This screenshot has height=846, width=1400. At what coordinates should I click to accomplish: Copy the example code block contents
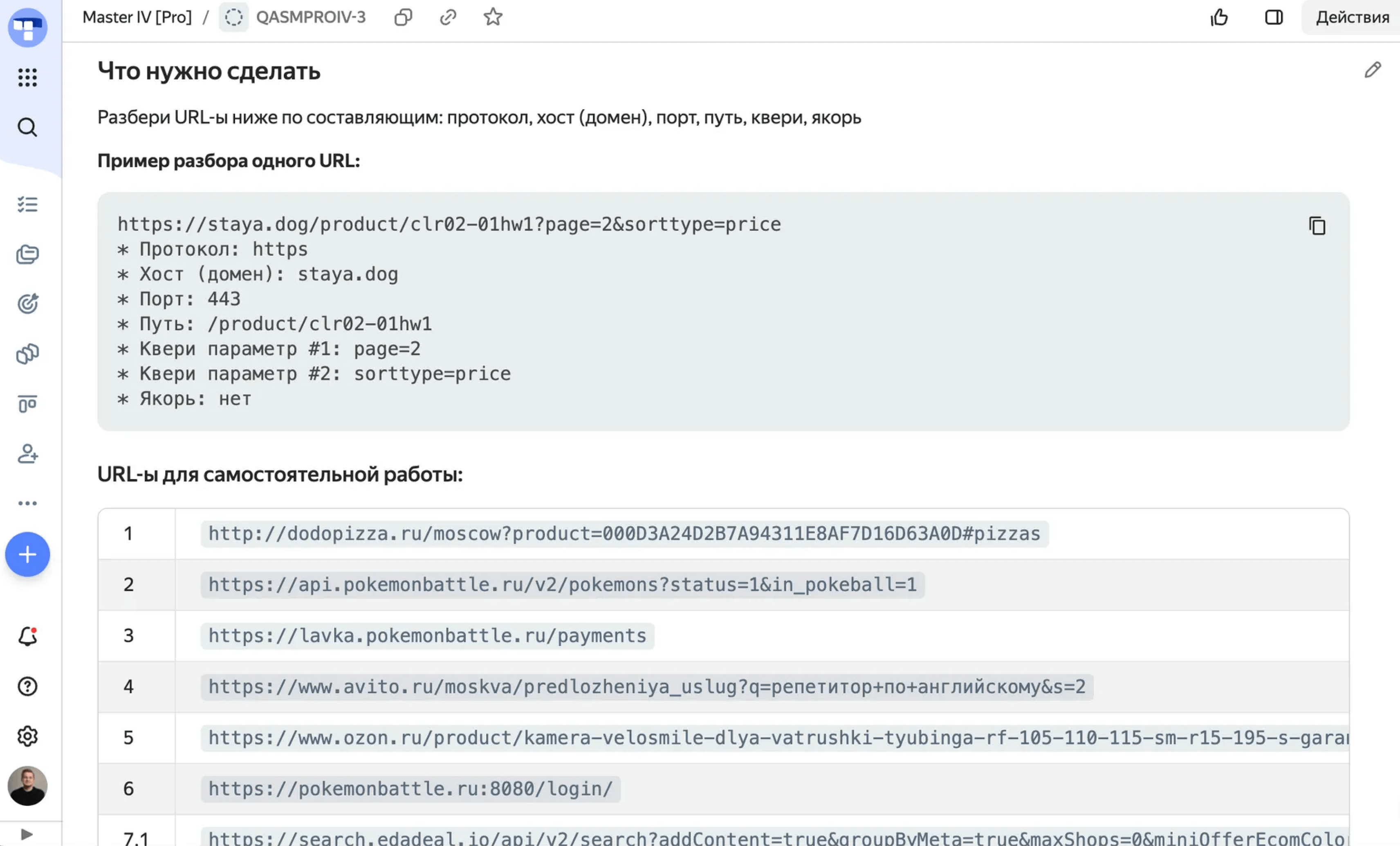pyautogui.click(x=1317, y=226)
